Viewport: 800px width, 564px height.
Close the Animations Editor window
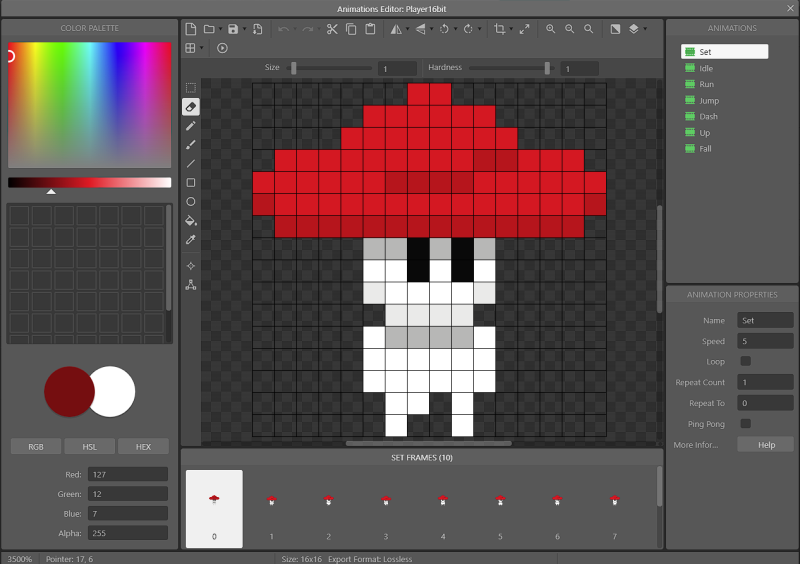790,8
